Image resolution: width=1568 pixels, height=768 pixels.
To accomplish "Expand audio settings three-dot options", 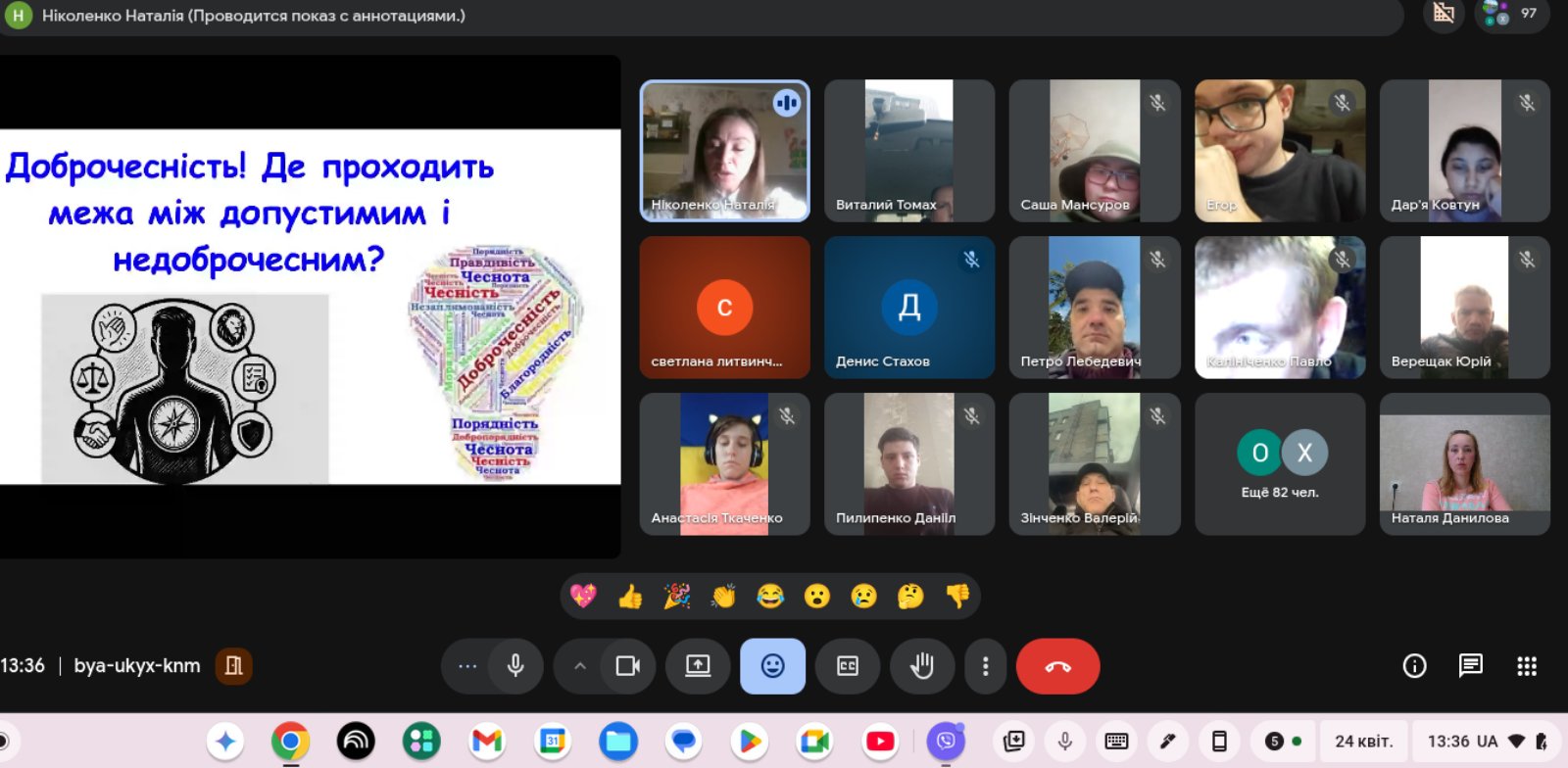I will pyautogui.click(x=467, y=666).
